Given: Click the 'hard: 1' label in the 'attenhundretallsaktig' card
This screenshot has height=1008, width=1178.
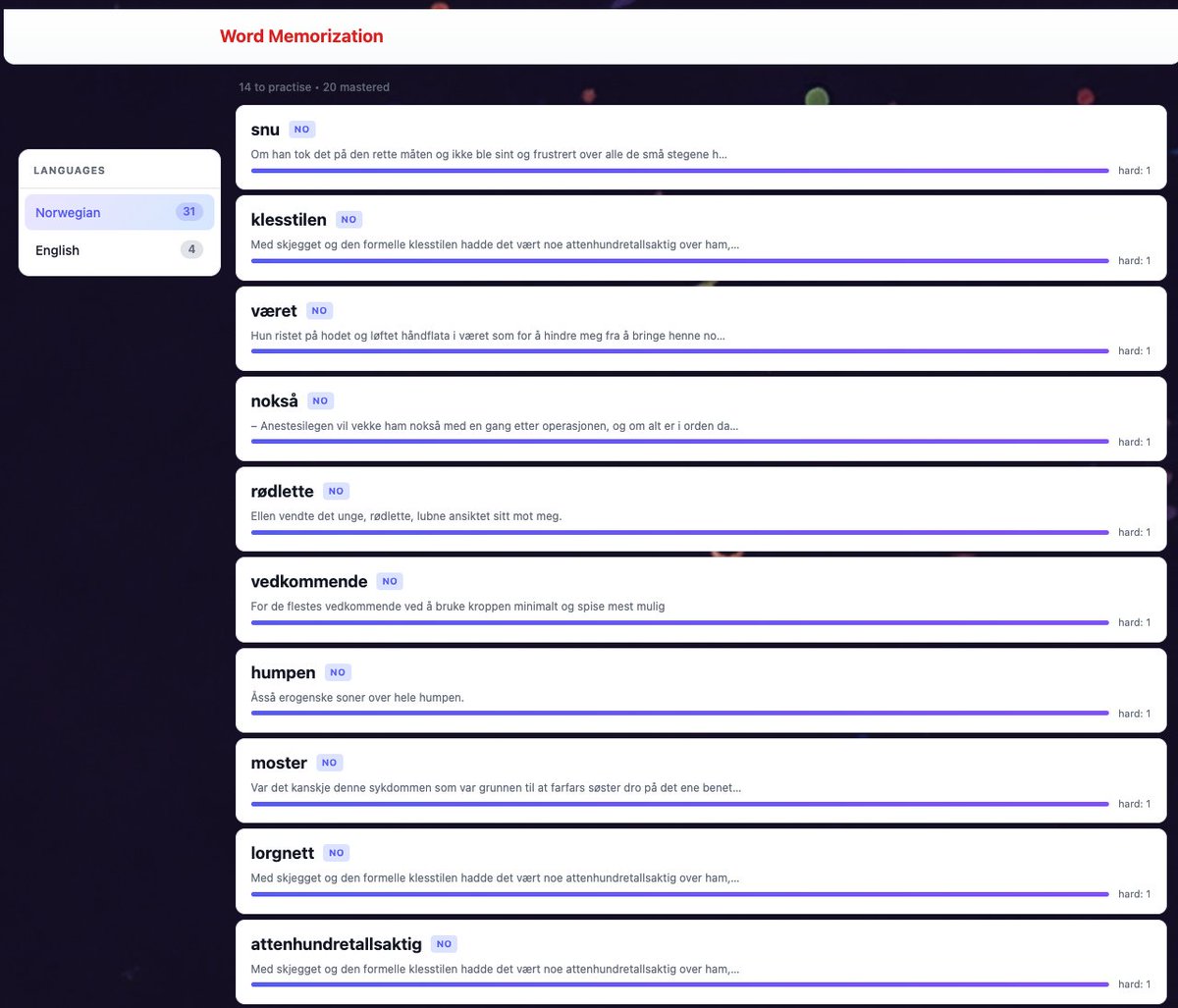Looking at the screenshot, I should (1134, 984).
